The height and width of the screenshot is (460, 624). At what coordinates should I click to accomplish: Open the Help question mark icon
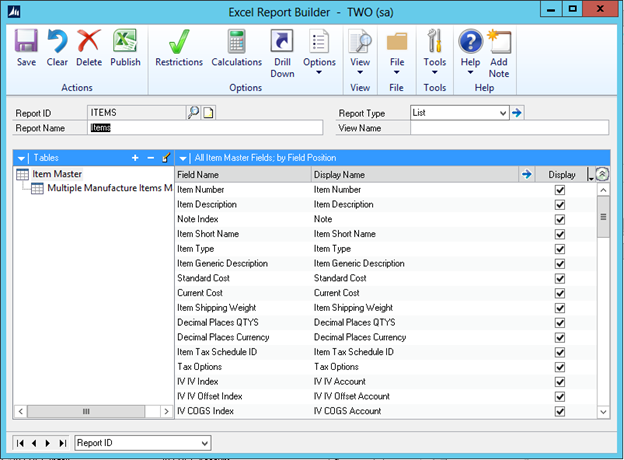470,41
